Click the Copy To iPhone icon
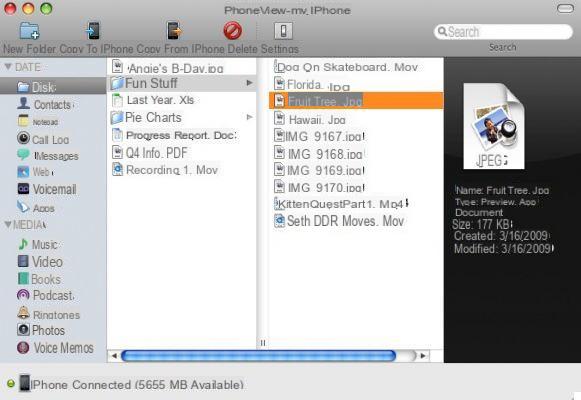 pos(93,30)
